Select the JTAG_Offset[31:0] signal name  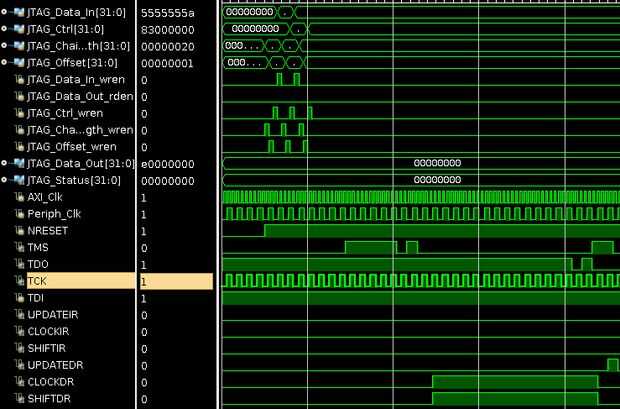point(72,63)
